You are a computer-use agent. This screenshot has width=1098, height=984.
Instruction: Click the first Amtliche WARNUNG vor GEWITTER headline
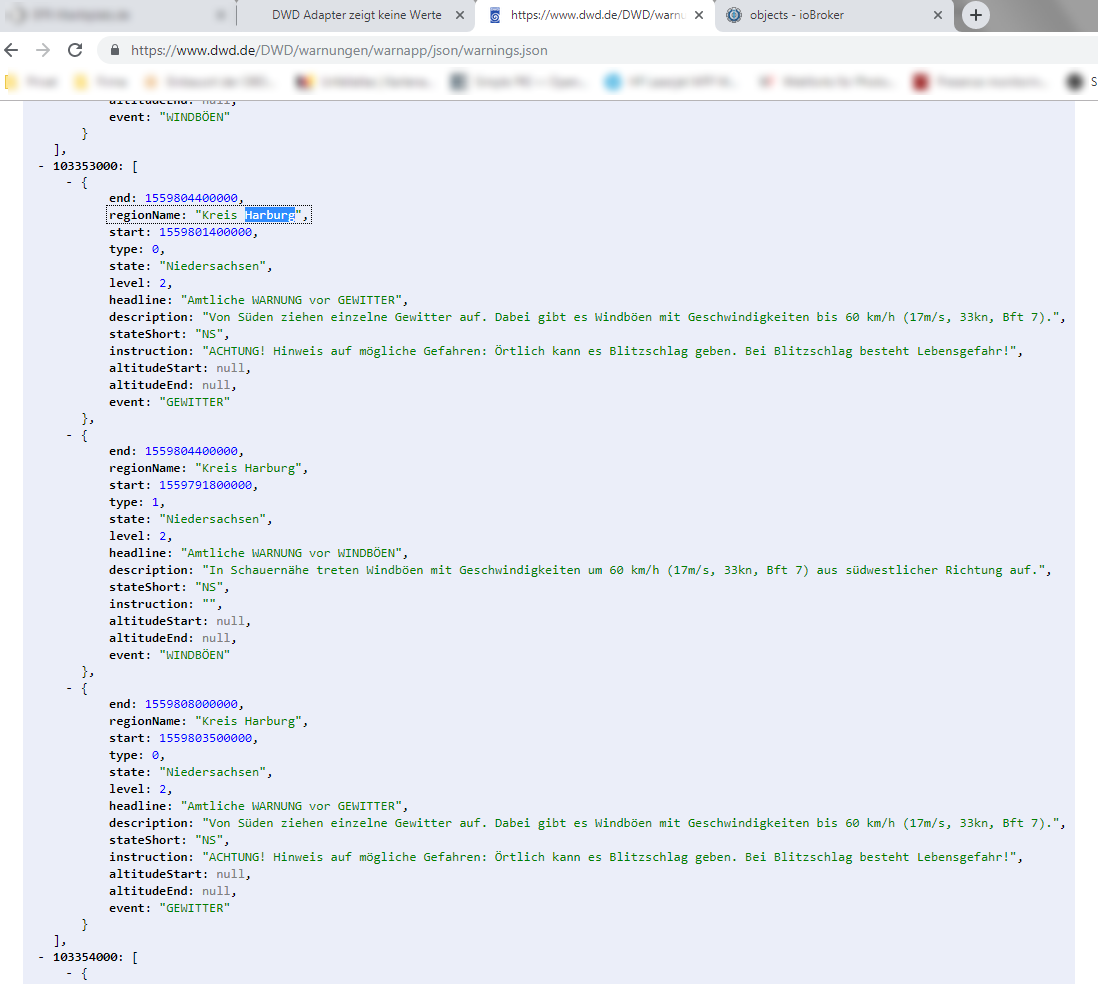[291, 300]
